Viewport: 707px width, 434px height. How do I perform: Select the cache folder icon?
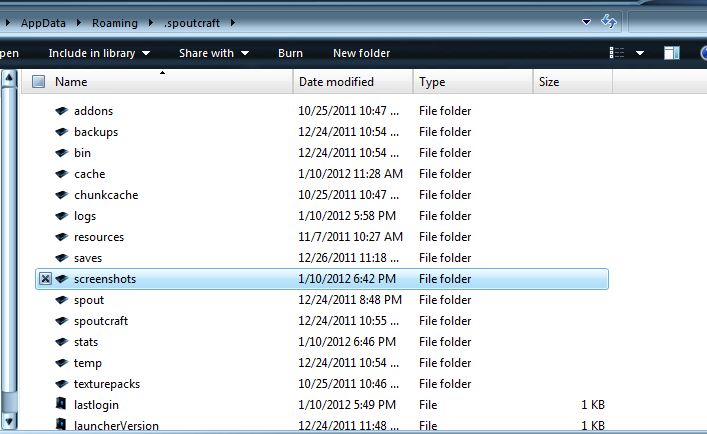[61, 174]
